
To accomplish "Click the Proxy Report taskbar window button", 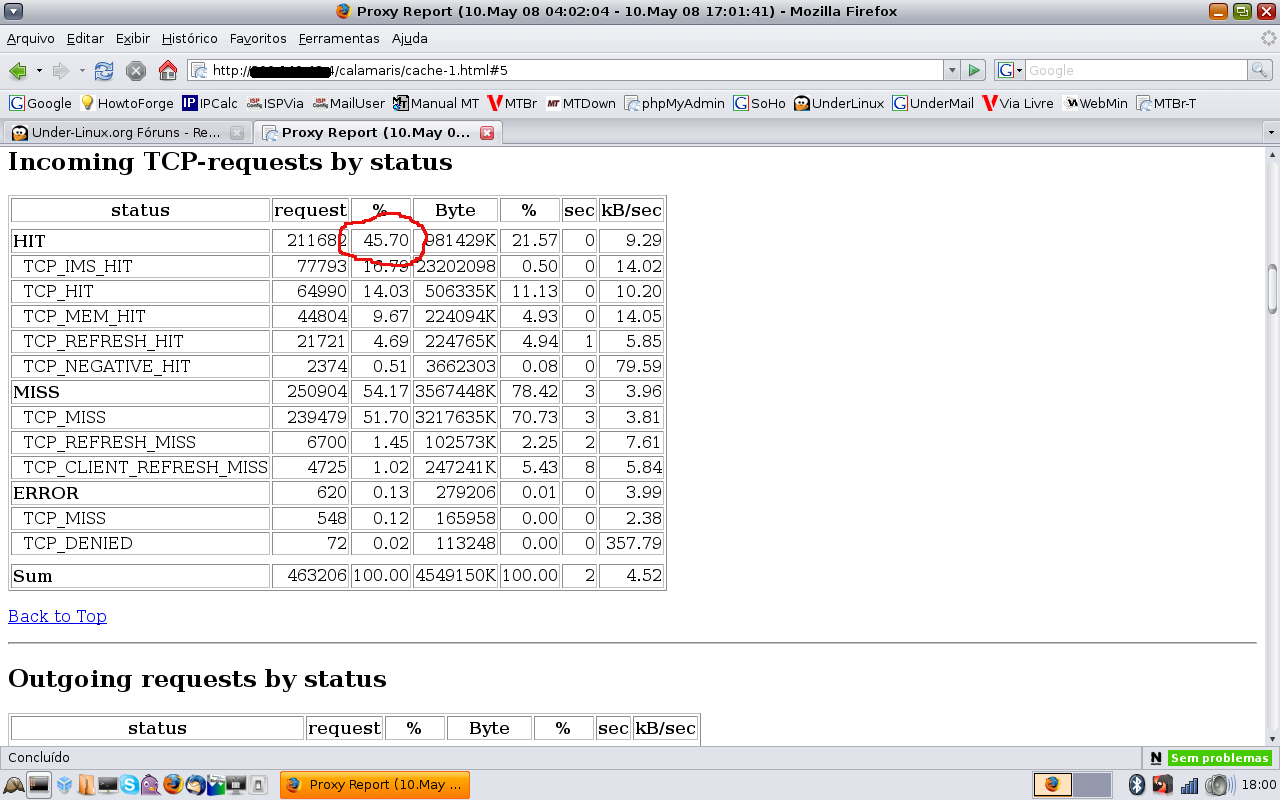I will pyautogui.click(x=375, y=785).
